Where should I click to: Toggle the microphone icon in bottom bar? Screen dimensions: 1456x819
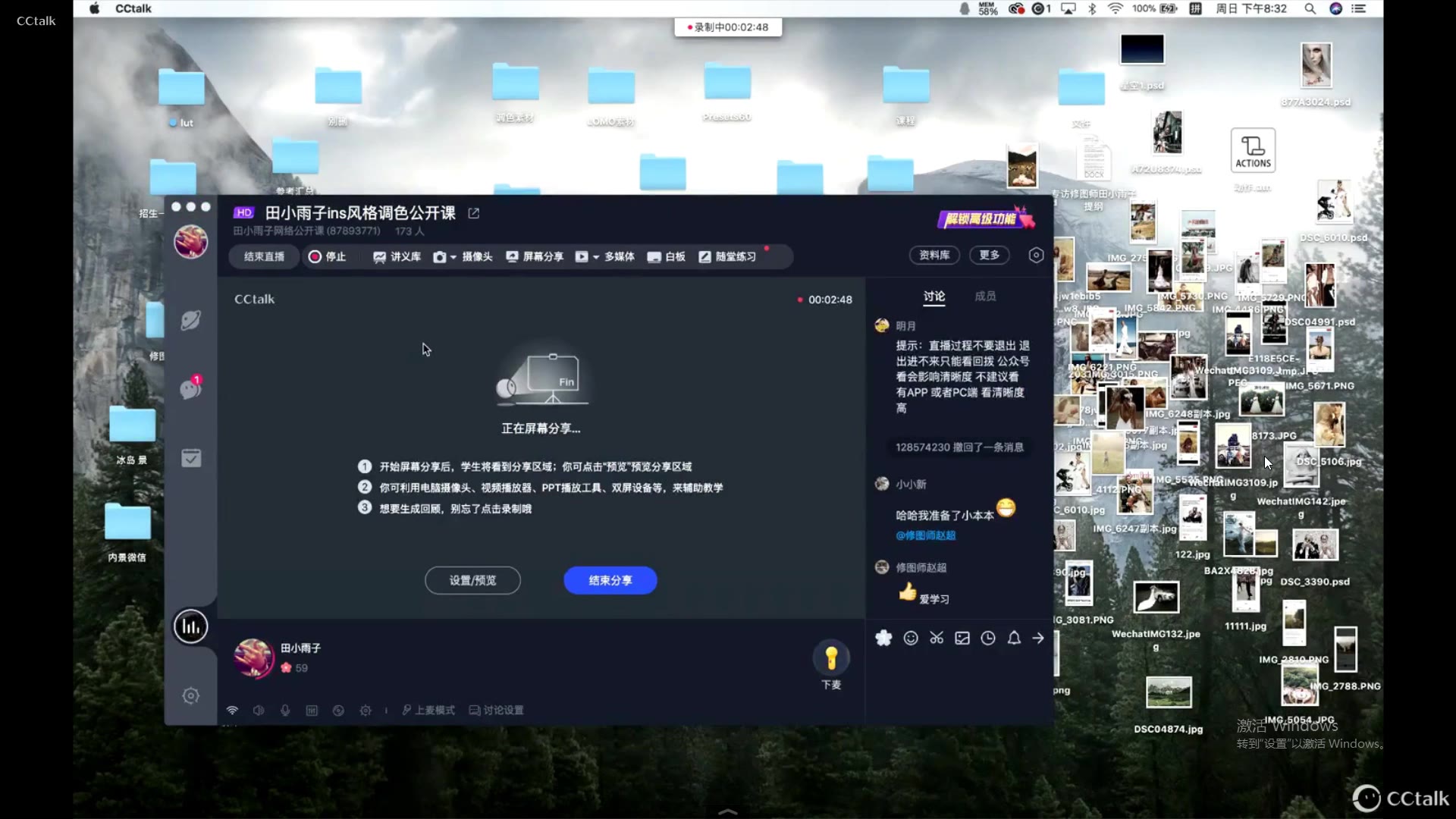coord(285,711)
